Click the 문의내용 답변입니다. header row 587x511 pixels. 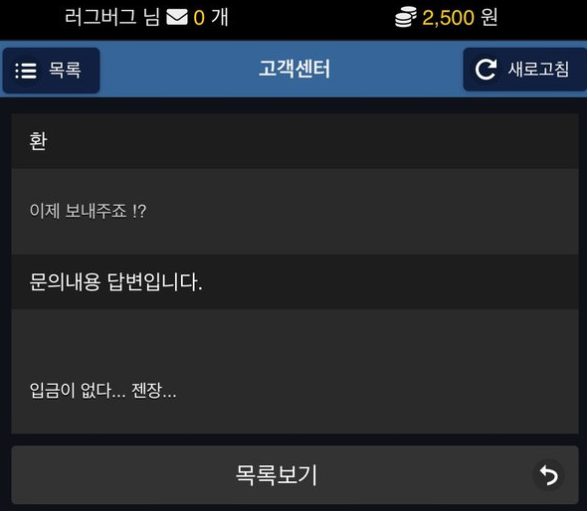point(295,282)
